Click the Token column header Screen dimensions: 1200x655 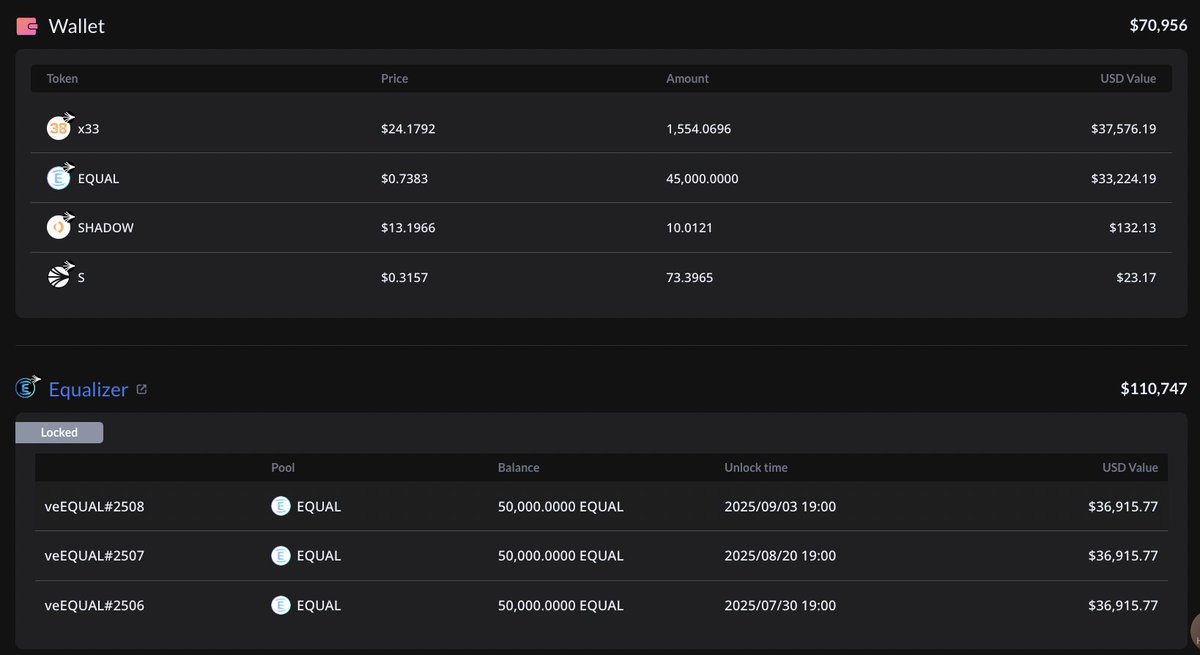62,78
